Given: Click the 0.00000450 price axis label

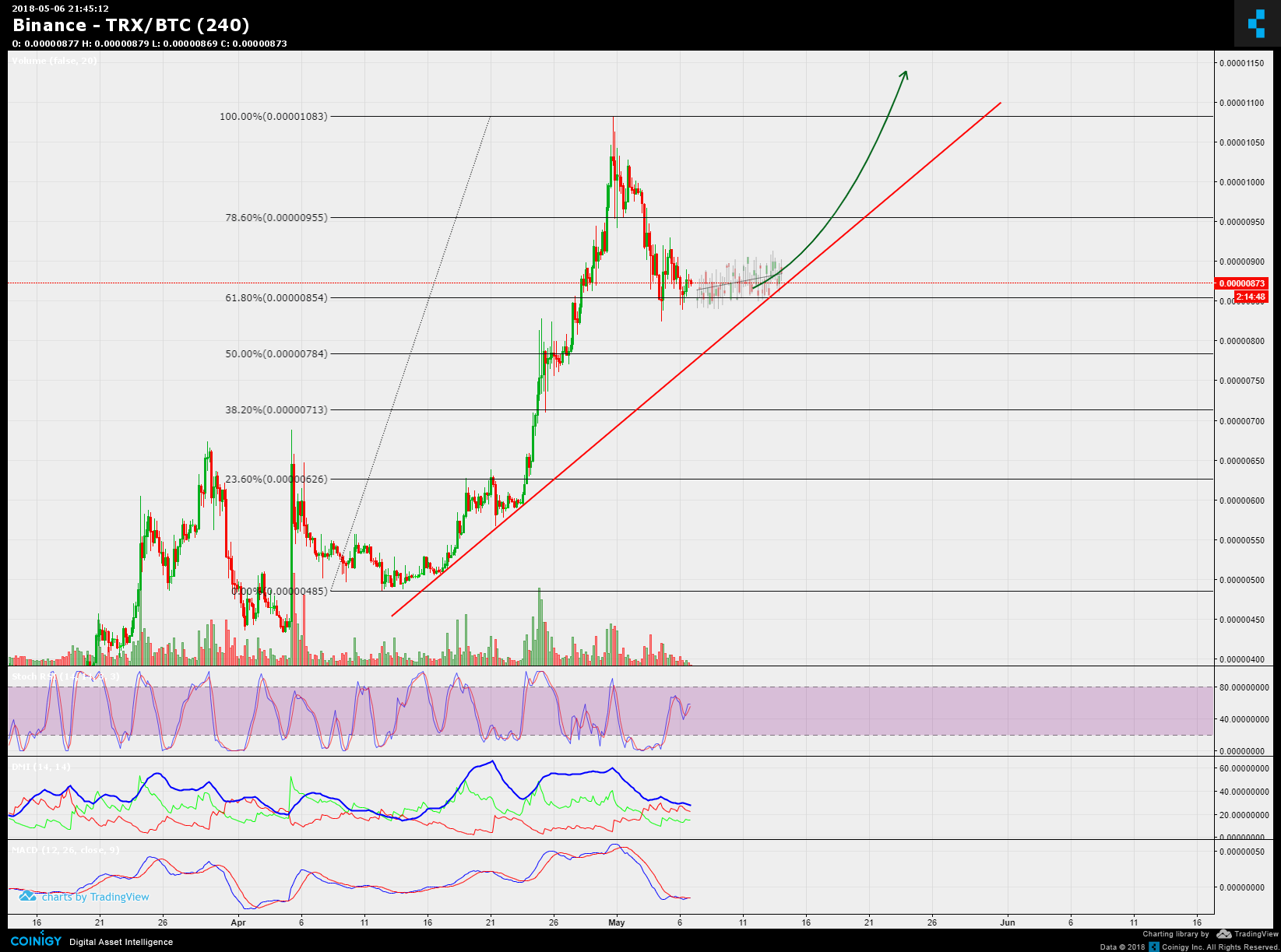Looking at the screenshot, I should click(1242, 620).
